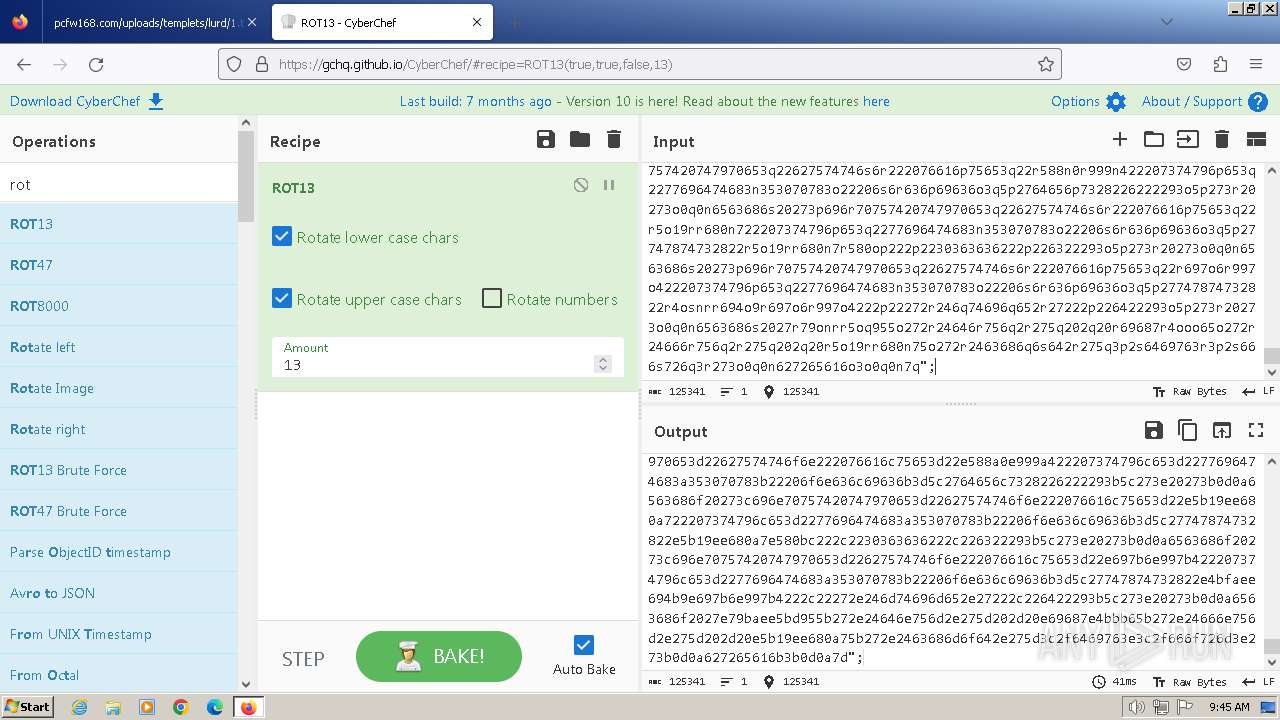Open the Options gear
The height and width of the screenshot is (720, 1280).
coord(1116,102)
